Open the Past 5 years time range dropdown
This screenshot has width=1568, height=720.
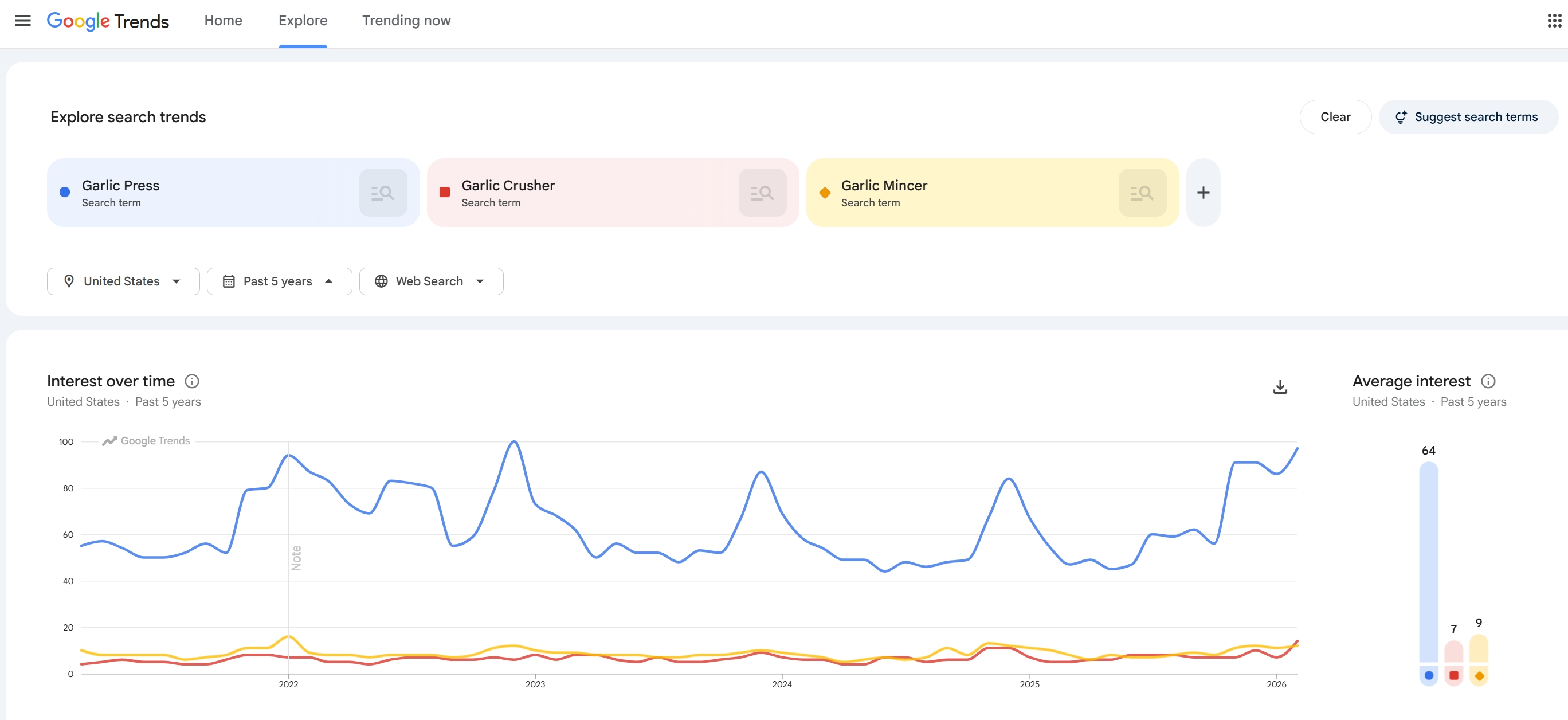tap(279, 281)
